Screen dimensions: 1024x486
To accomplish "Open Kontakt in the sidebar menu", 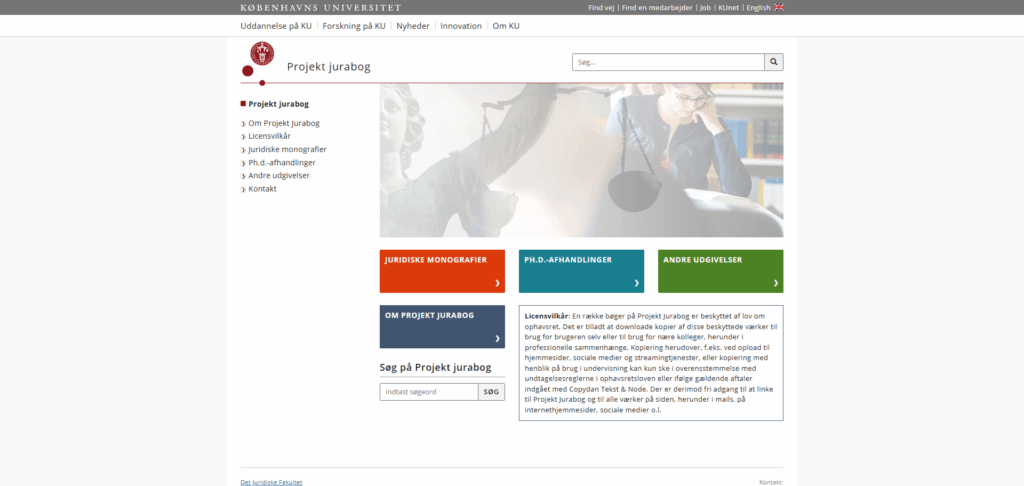I will click(262, 189).
